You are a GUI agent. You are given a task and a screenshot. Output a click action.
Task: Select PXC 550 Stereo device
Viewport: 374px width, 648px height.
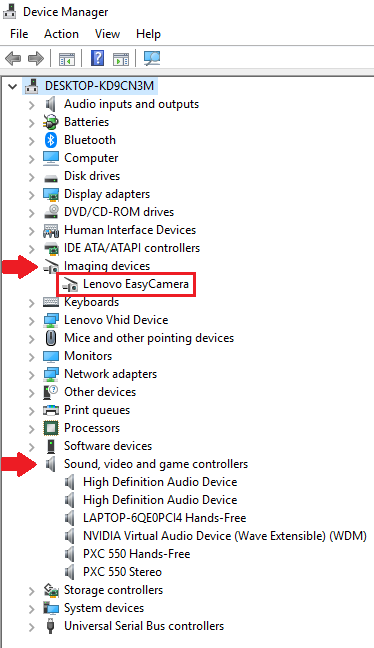pyautogui.click(x=122, y=572)
